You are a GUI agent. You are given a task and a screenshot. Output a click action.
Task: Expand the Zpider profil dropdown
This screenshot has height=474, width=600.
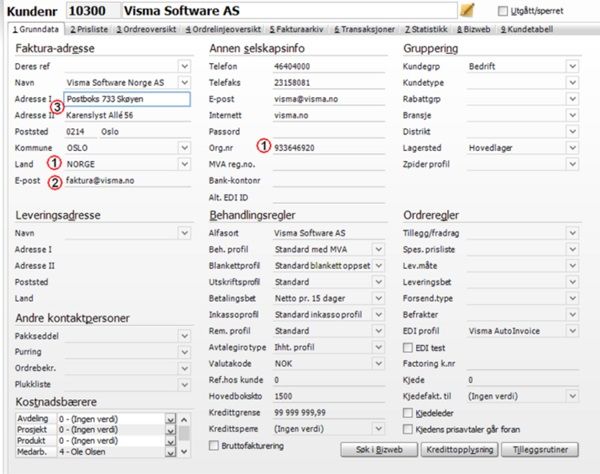572,164
